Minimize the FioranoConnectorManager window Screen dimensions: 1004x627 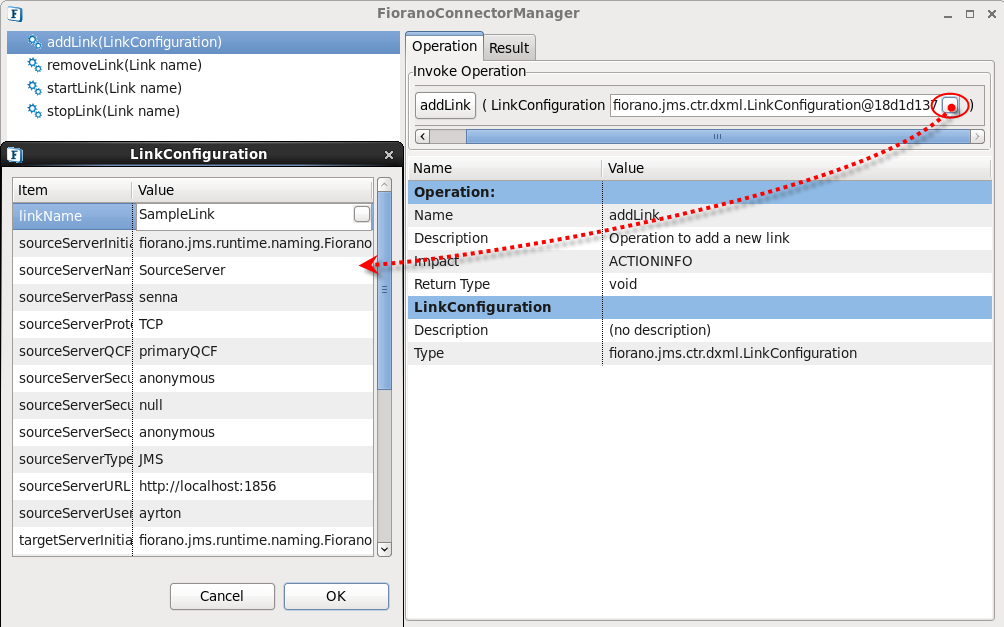point(948,14)
